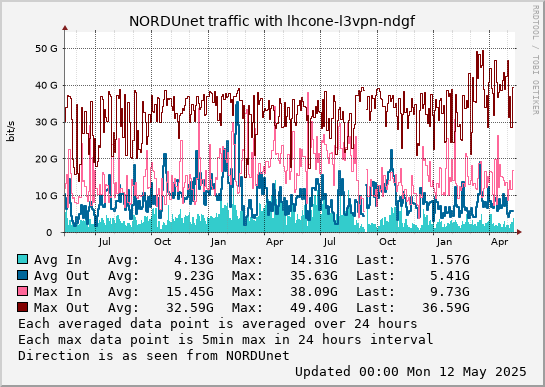Click the Max In average value 15.45G
The width and height of the screenshot is (545, 387).
(190, 292)
